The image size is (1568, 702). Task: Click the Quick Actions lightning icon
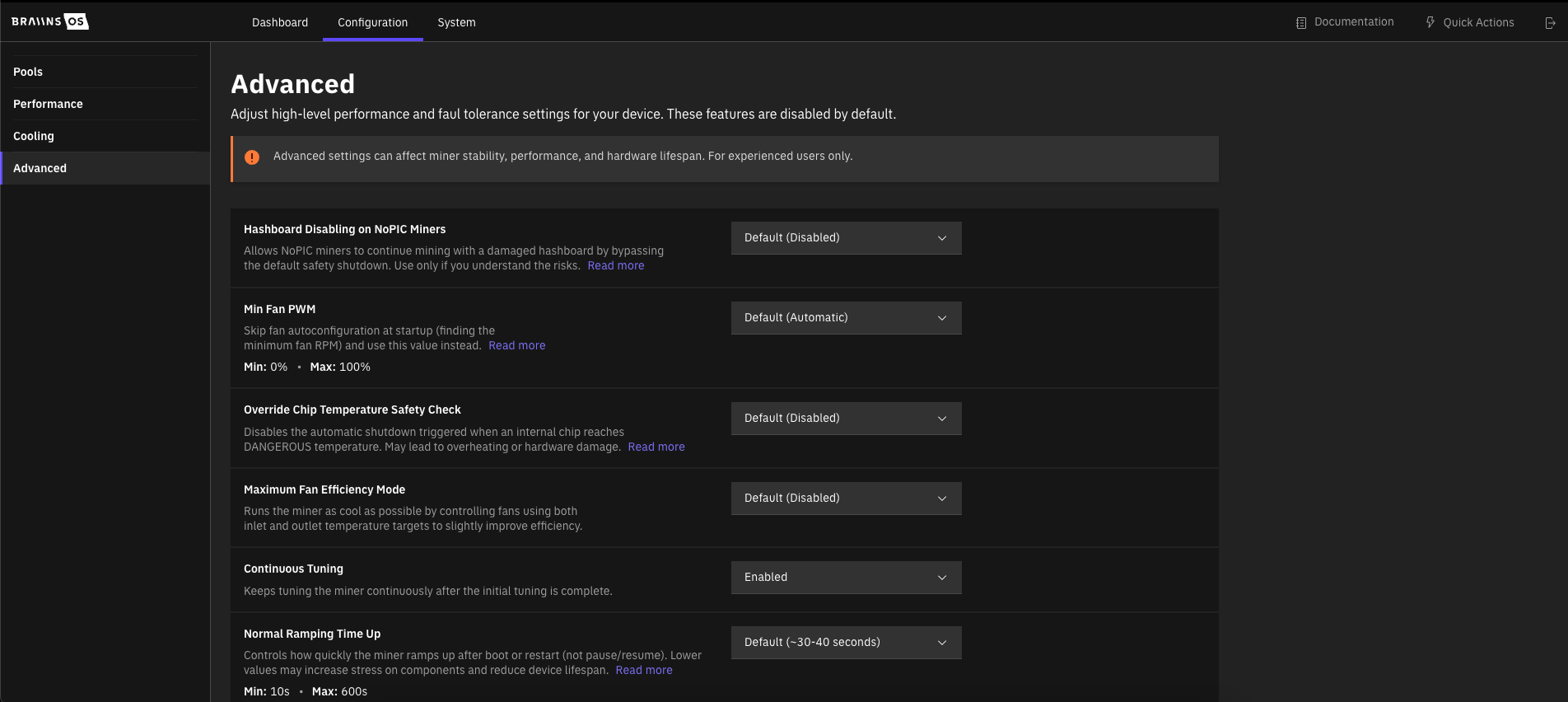pos(1430,22)
